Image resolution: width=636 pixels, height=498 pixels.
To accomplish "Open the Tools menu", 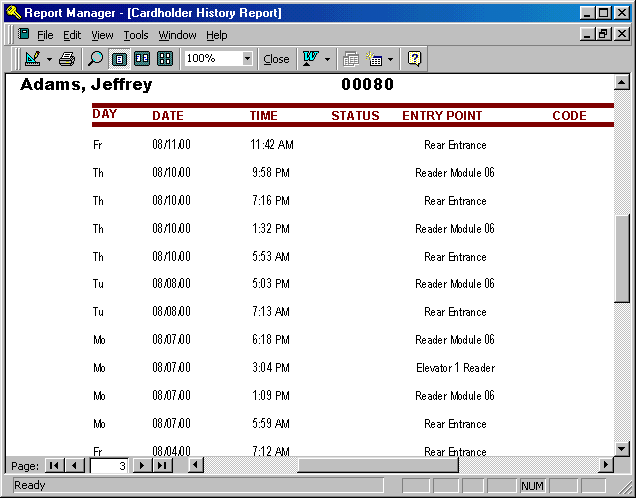I will pyautogui.click(x=135, y=35).
